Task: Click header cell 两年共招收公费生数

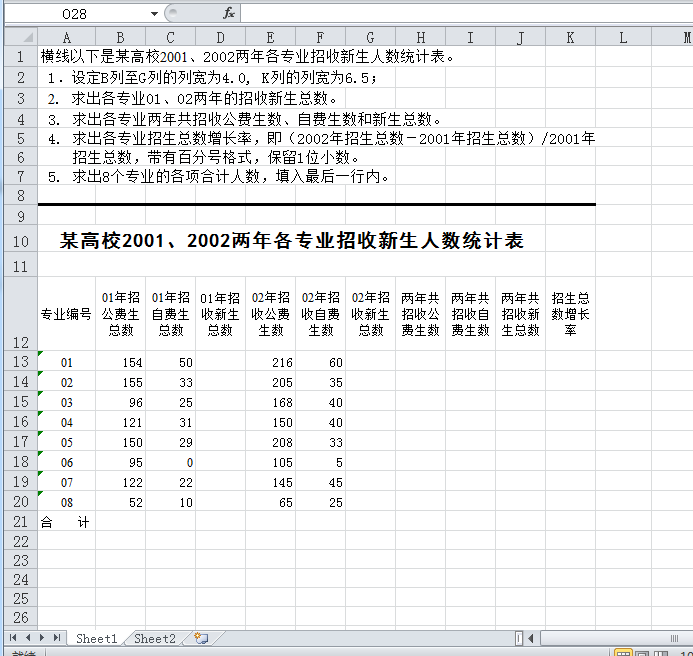Action: [x=420, y=314]
